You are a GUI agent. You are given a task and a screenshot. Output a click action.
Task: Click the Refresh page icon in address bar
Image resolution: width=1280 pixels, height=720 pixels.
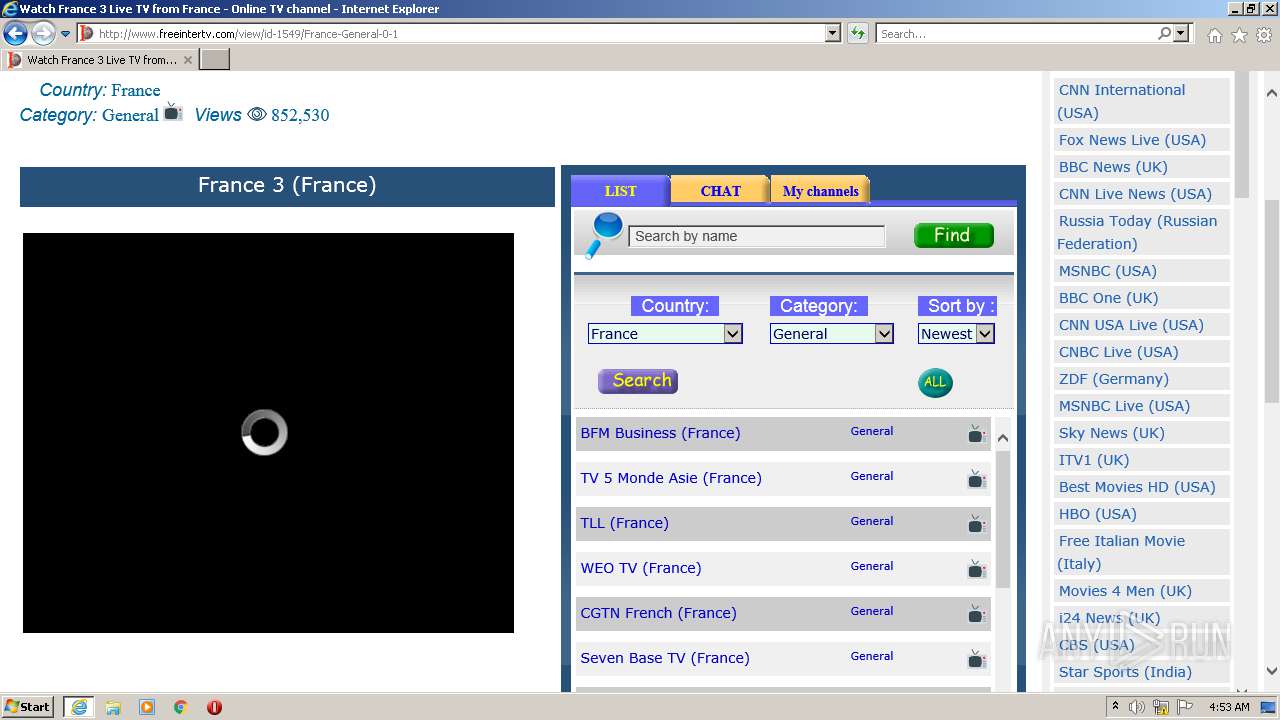857,33
